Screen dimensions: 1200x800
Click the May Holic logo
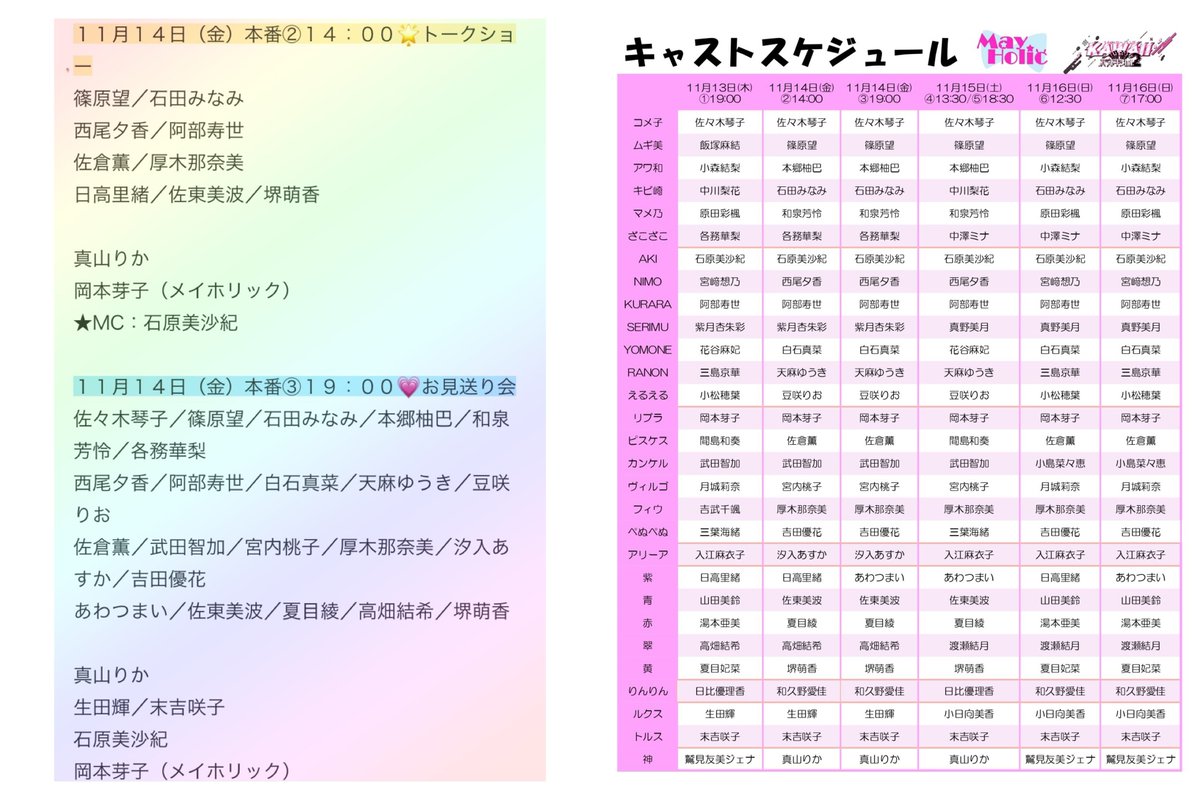tap(1011, 48)
